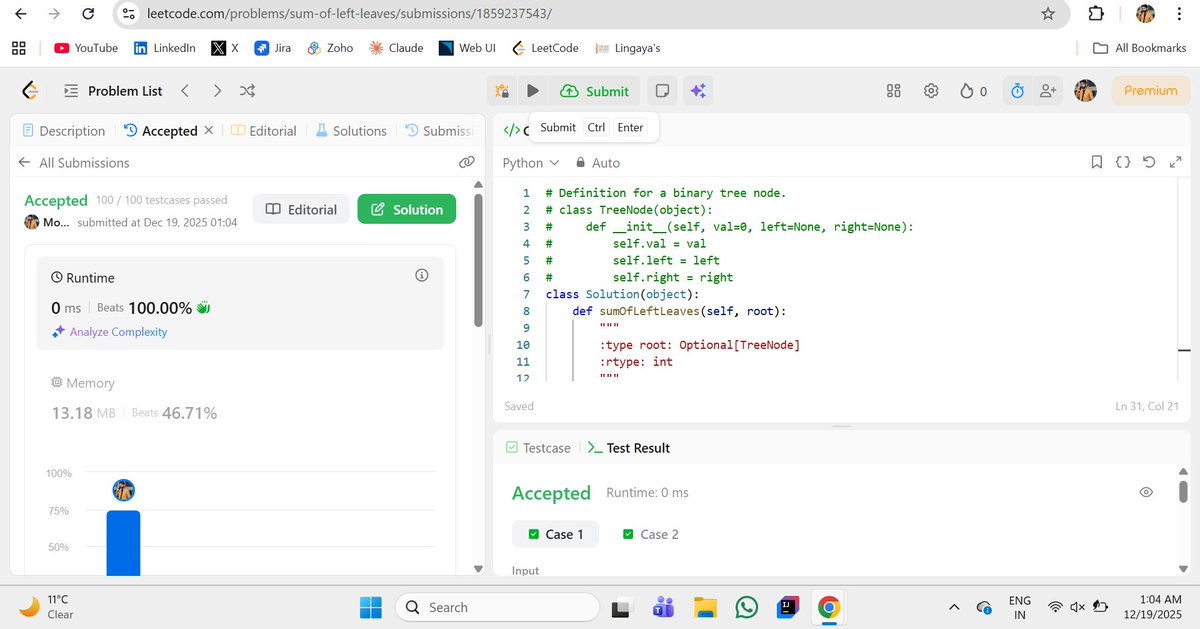Run the code using the play icon
The width and height of the screenshot is (1200, 629).
point(532,90)
